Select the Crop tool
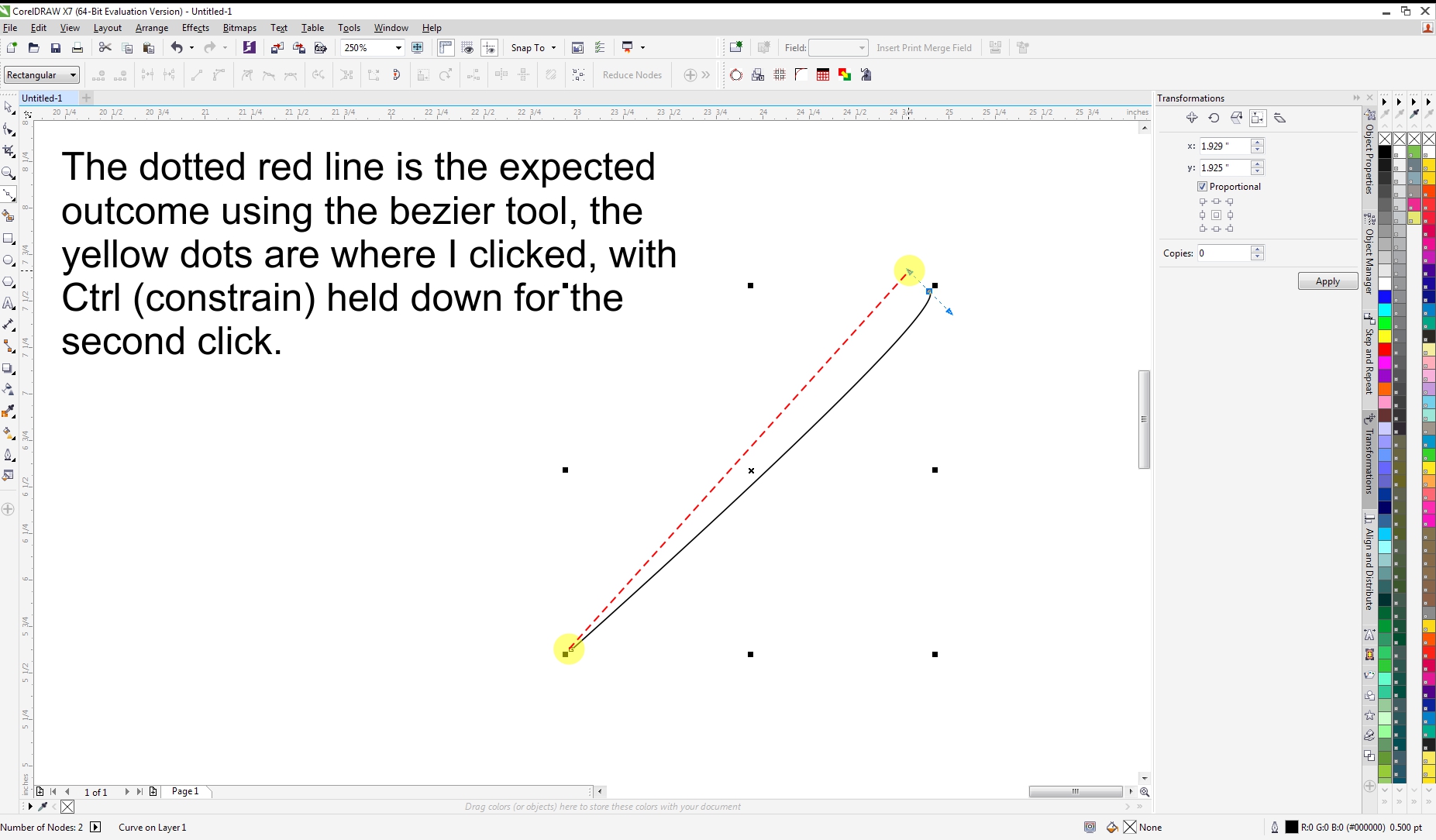 [x=9, y=151]
